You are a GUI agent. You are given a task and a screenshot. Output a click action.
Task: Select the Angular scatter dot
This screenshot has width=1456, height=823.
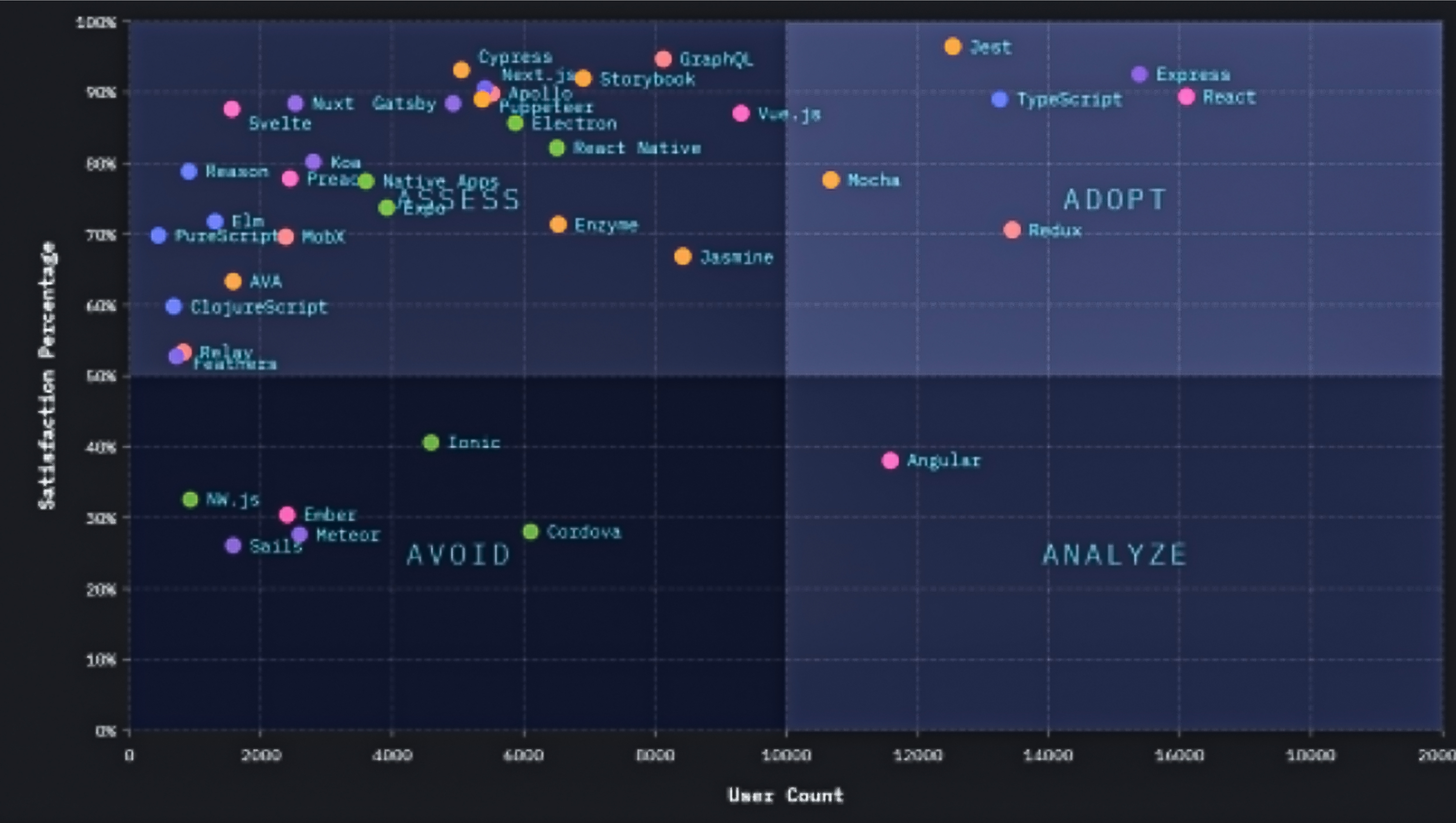pos(890,461)
